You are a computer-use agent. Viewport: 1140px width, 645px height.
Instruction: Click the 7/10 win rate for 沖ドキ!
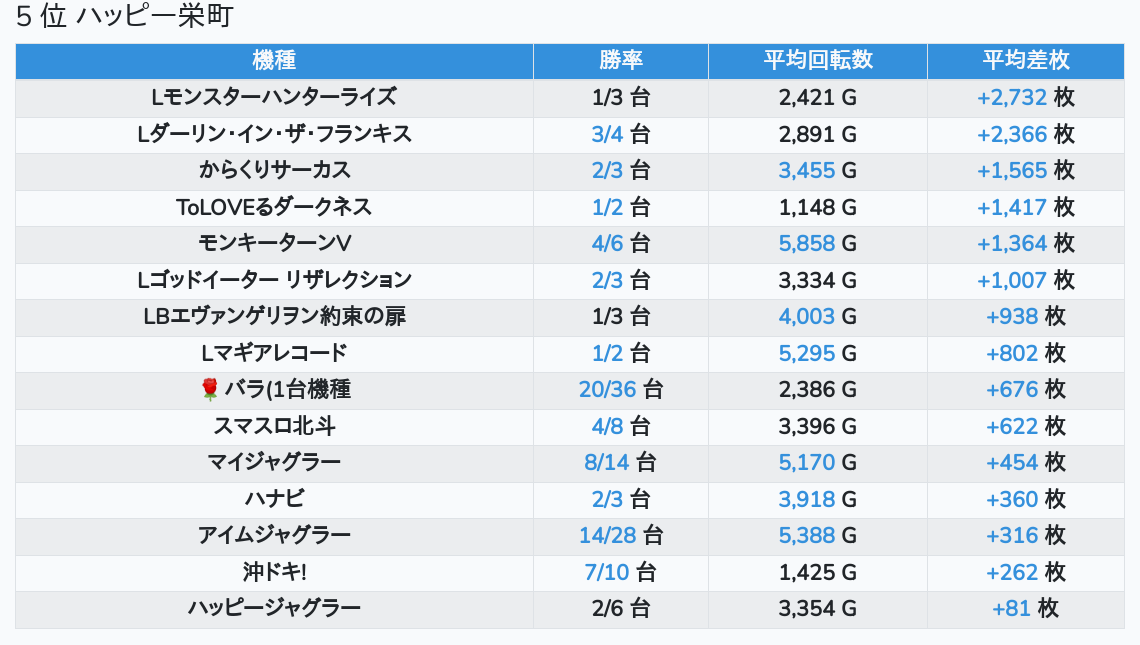coord(606,572)
